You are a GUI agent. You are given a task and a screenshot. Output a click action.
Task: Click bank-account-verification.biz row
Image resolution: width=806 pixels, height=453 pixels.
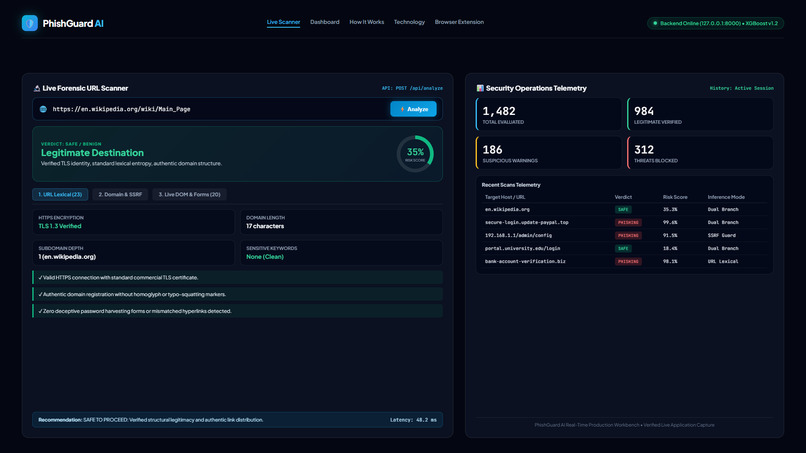point(625,261)
